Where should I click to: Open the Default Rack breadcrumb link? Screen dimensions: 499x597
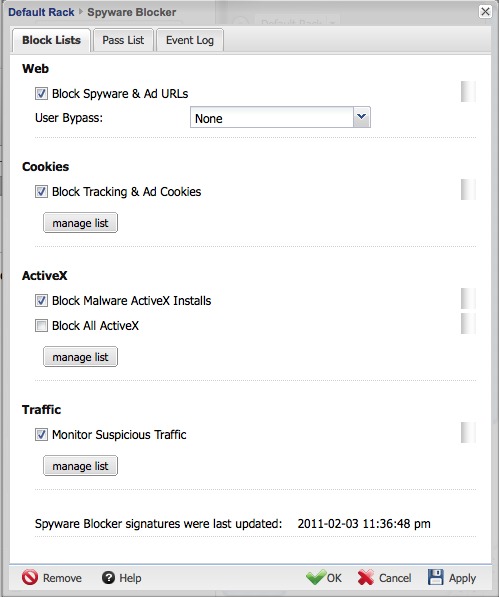point(41,12)
